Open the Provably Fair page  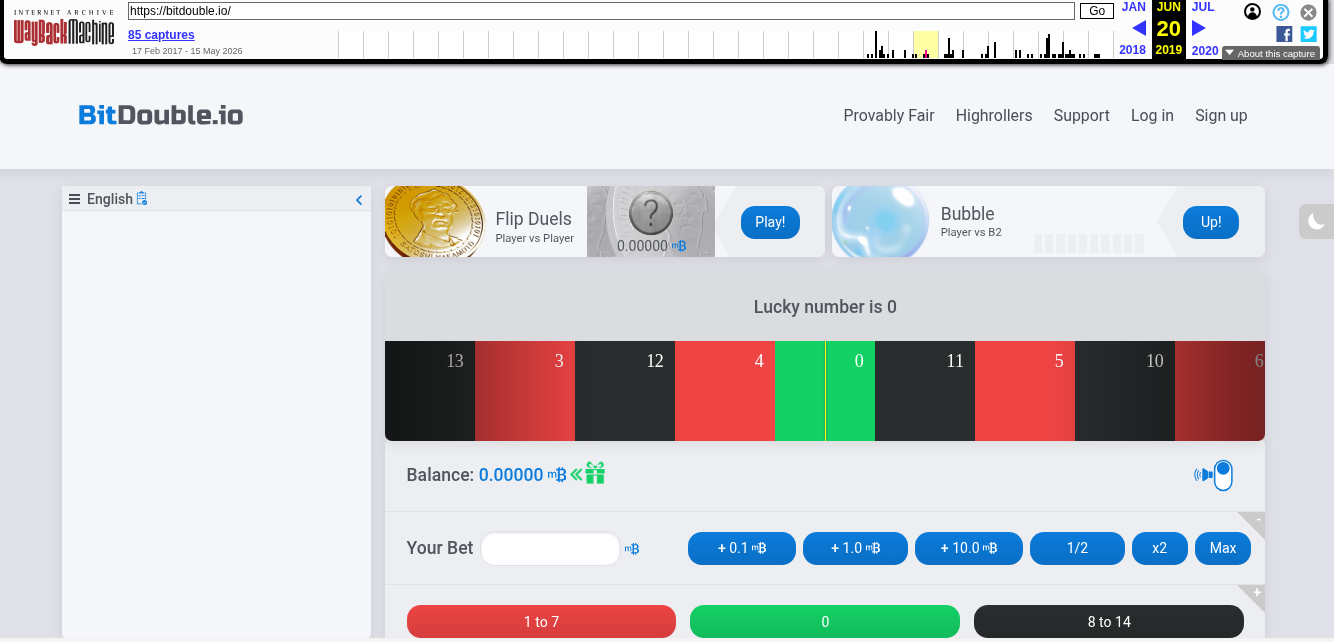(x=889, y=115)
